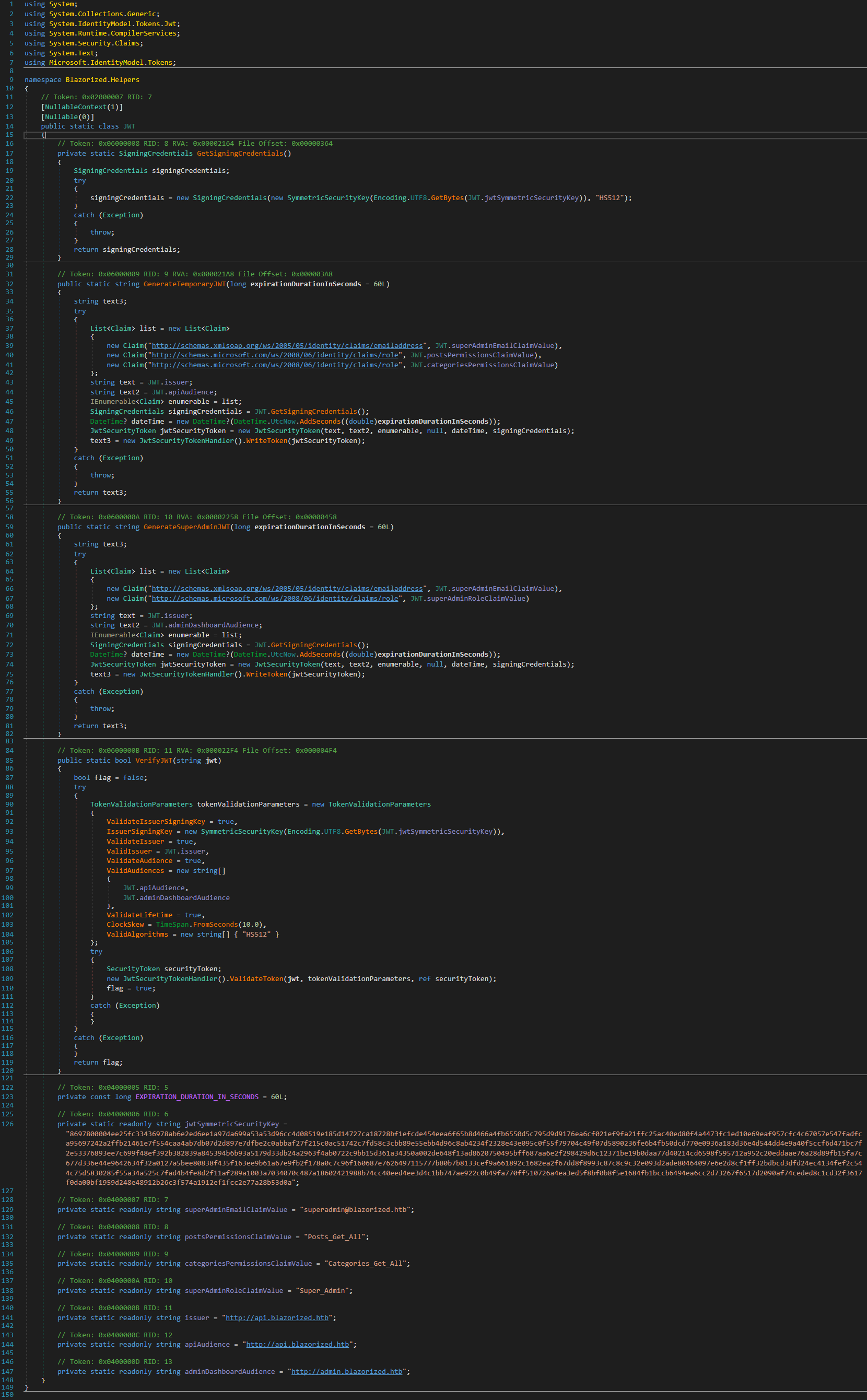
Task: Click "HS512" in the ValidAlgorithms array
Action: coord(256,934)
